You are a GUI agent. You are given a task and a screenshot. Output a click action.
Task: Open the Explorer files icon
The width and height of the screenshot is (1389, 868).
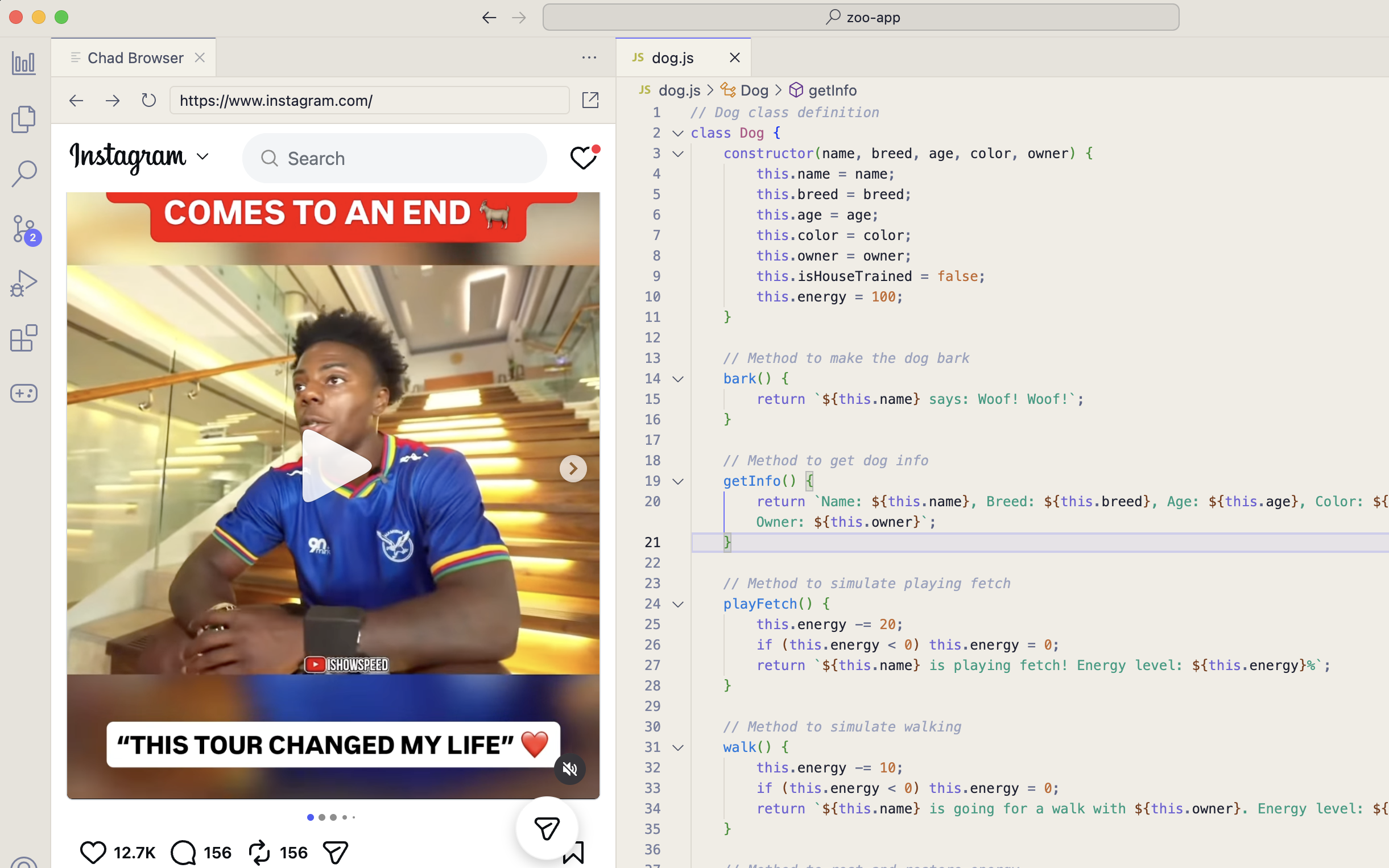tap(23, 119)
